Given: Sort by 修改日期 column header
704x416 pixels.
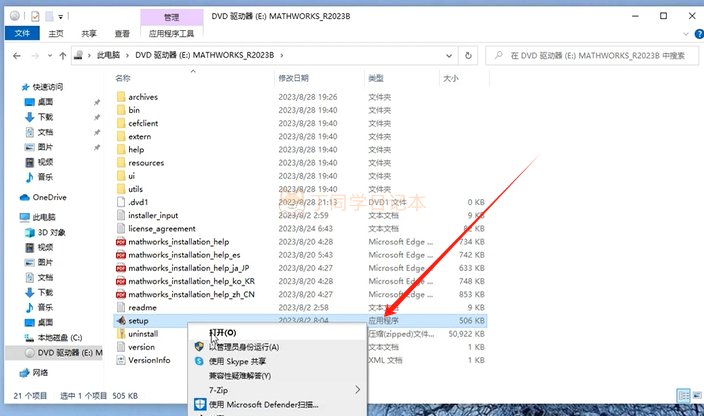Looking at the screenshot, I should (x=293, y=78).
